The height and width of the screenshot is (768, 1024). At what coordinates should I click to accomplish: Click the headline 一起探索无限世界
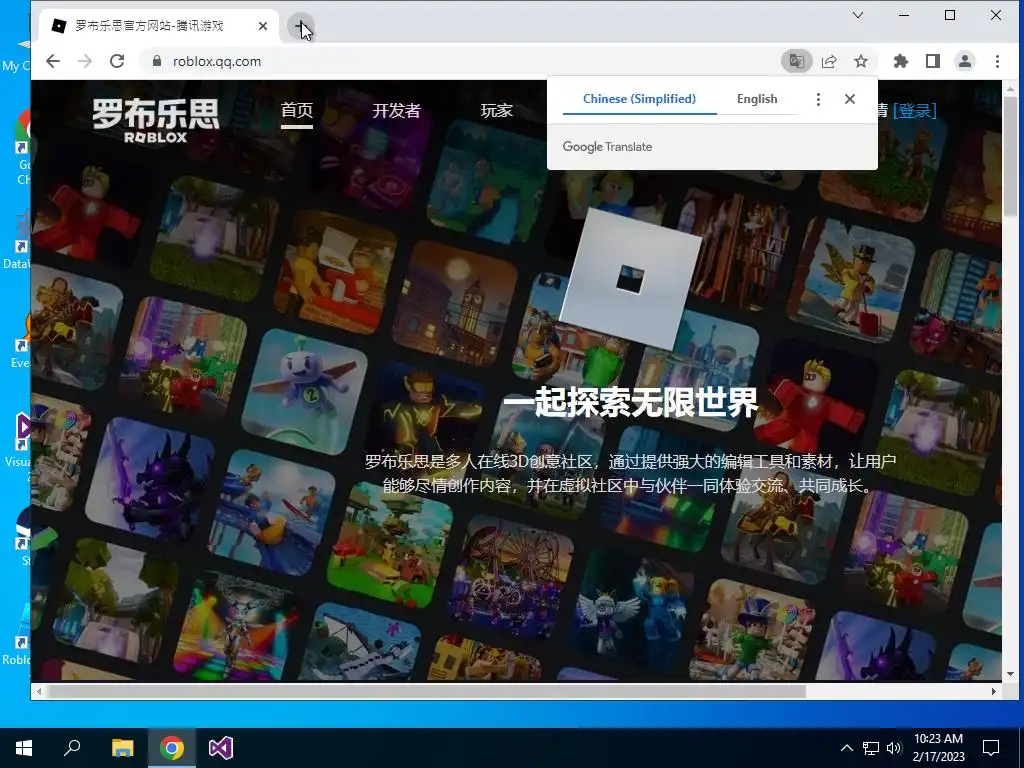(x=630, y=402)
